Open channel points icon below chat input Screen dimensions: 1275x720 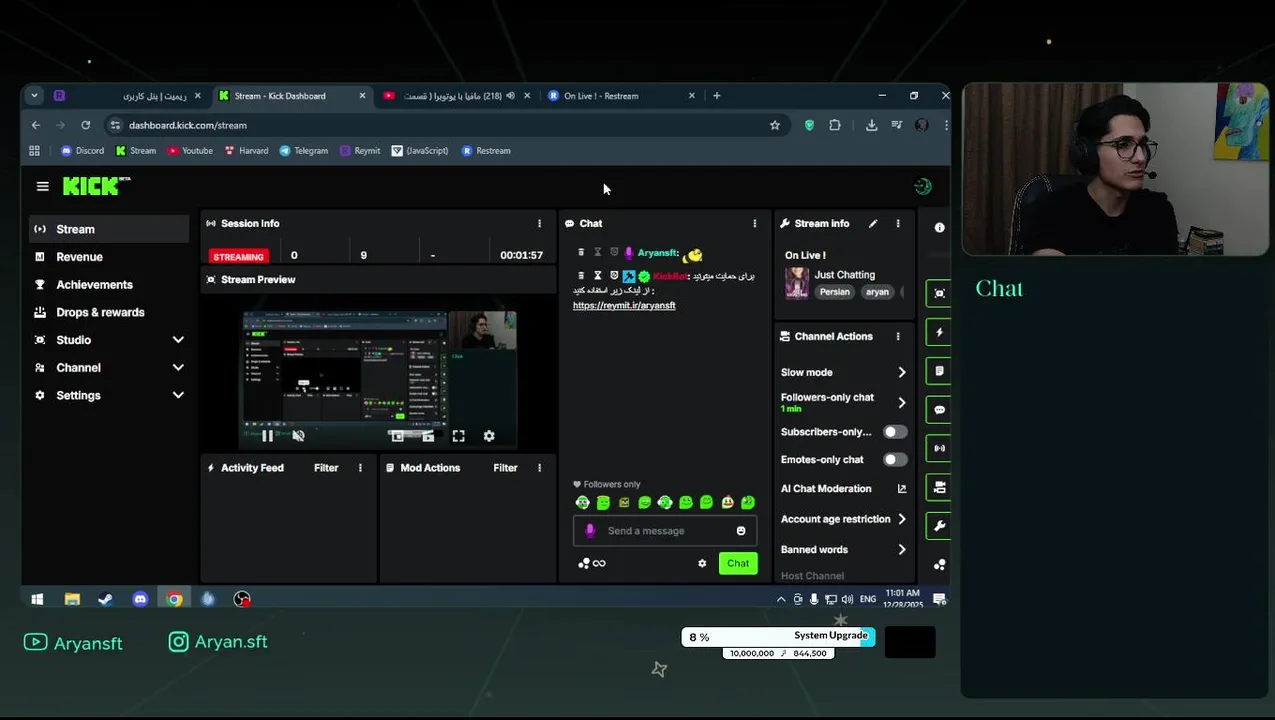tap(584, 564)
